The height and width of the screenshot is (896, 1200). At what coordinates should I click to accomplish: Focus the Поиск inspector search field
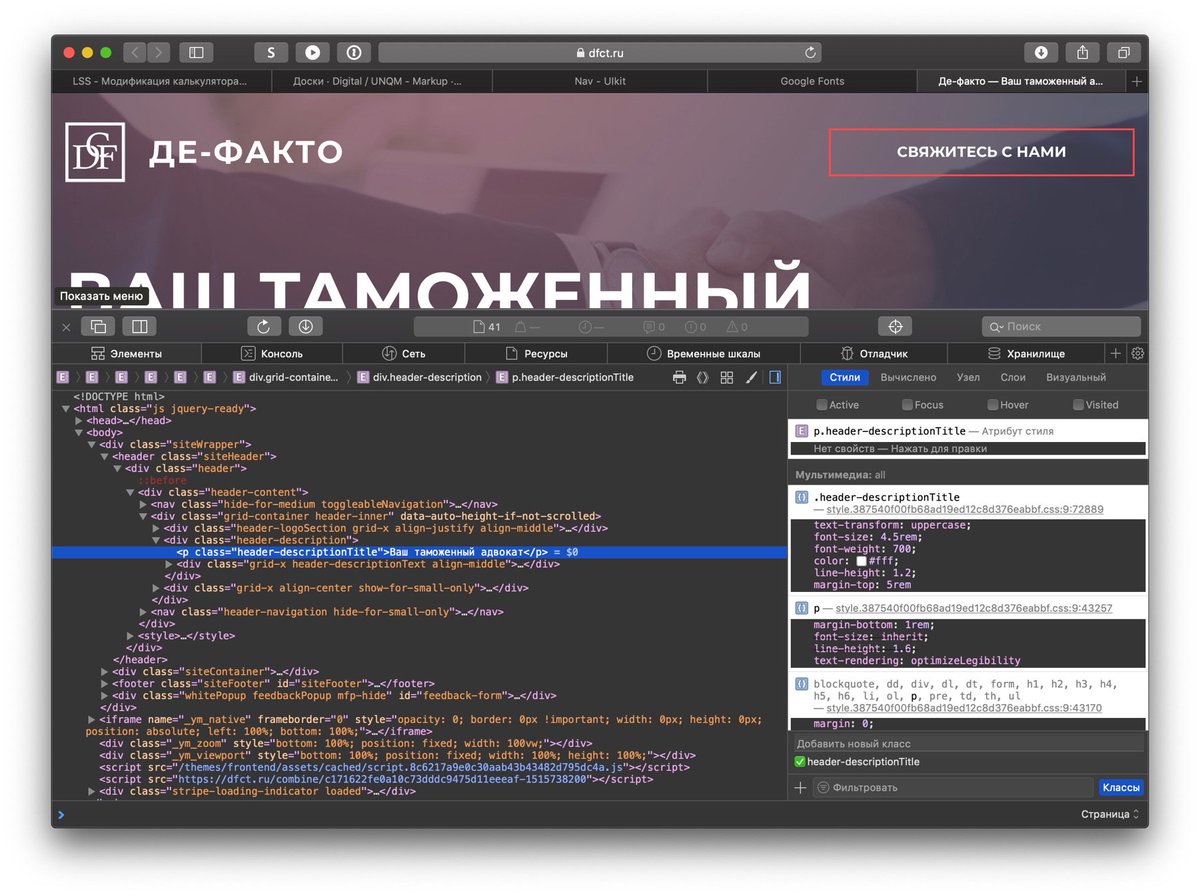(1061, 326)
